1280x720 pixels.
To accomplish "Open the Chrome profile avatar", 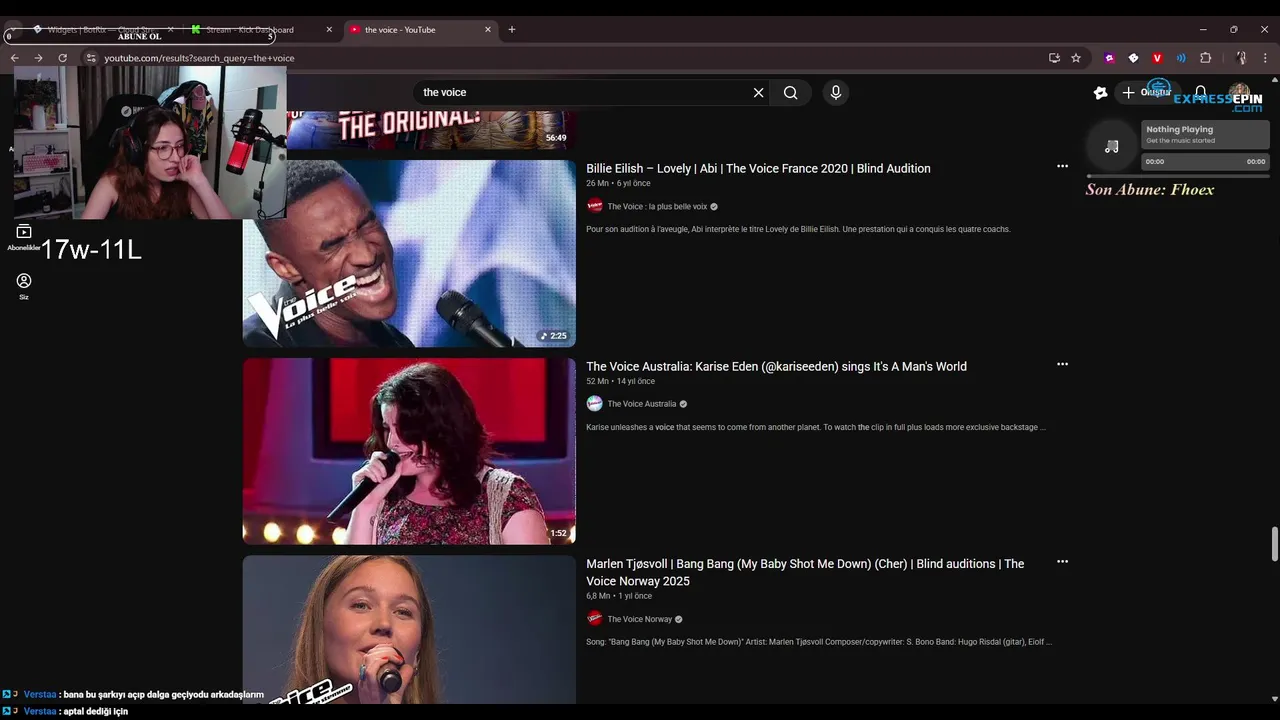I will [x=1241, y=58].
